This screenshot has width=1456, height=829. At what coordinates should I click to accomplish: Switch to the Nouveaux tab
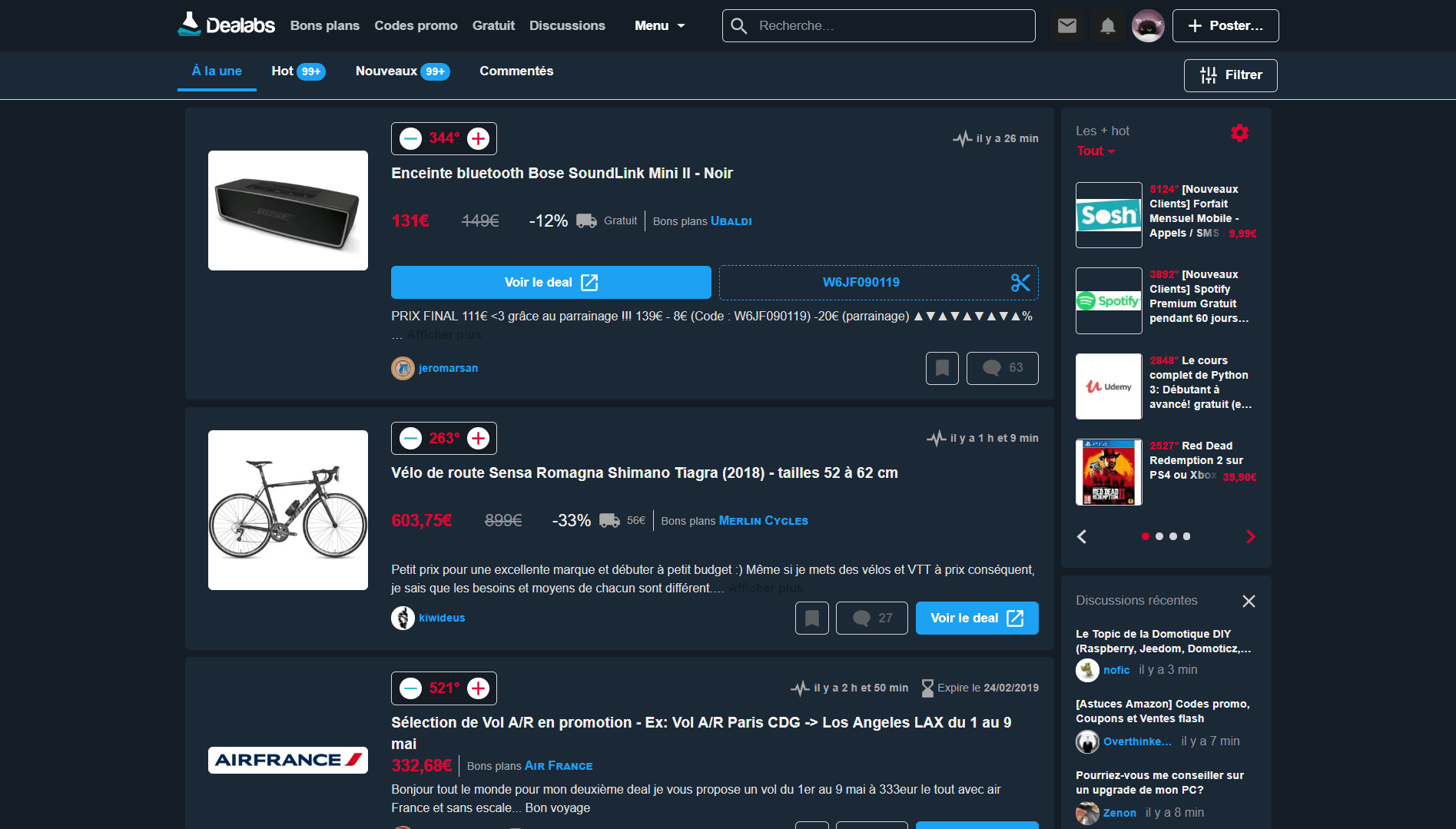tap(403, 71)
